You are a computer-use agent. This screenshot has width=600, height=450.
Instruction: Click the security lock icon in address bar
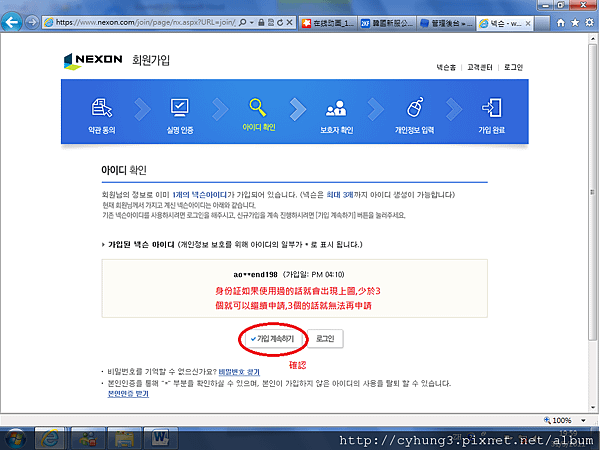[261, 23]
